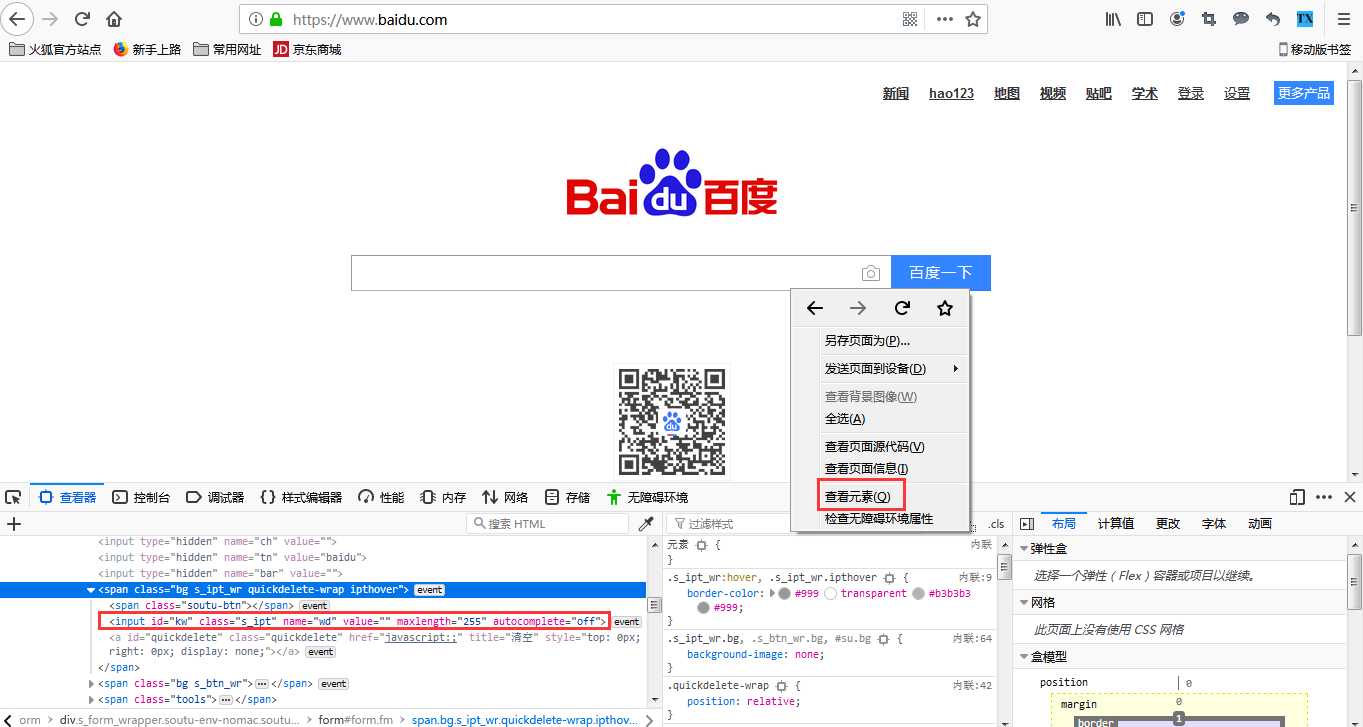Click the #b3b3b3 color swatch
This screenshot has height=727, width=1363.
(920, 593)
